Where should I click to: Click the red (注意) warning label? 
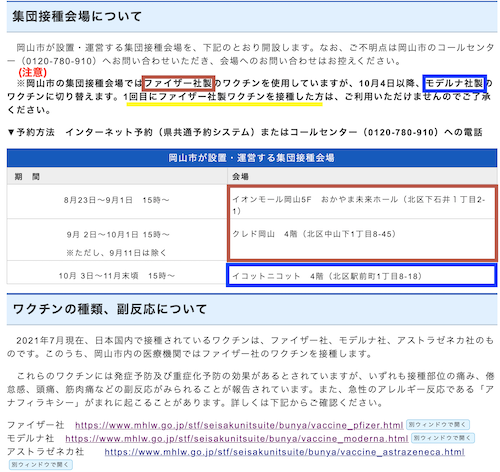[33, 72]
